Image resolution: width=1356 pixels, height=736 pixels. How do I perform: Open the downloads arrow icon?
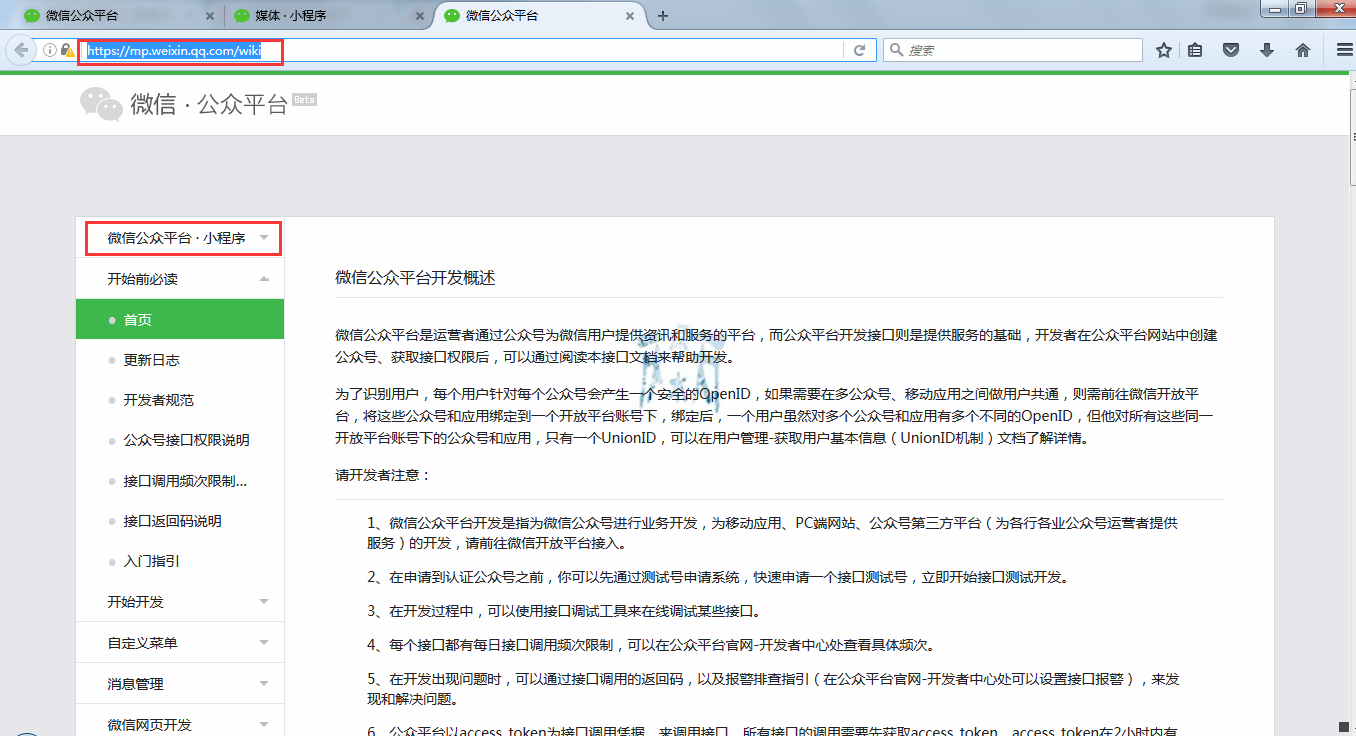(x=1267, y=50)
